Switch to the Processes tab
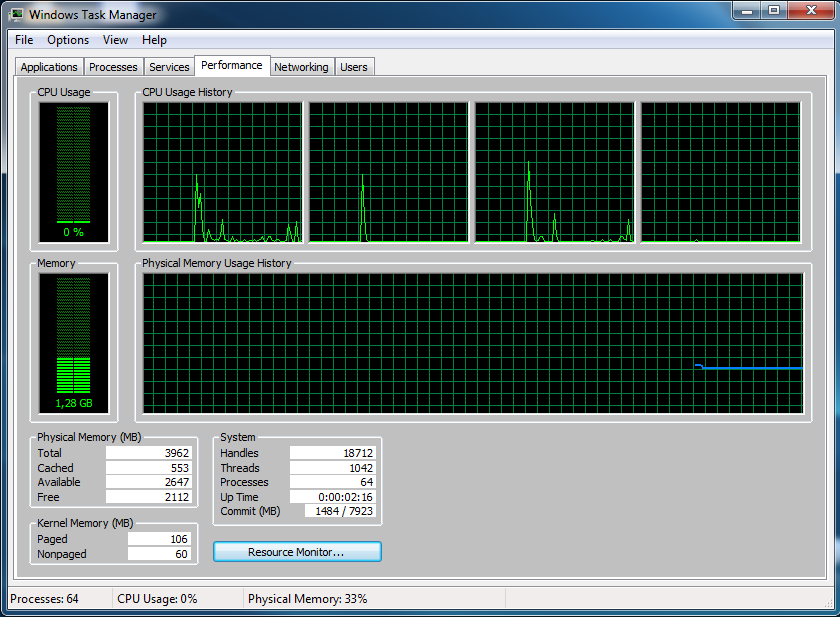Viewport: 840px width, 617px height. [113, 67]
